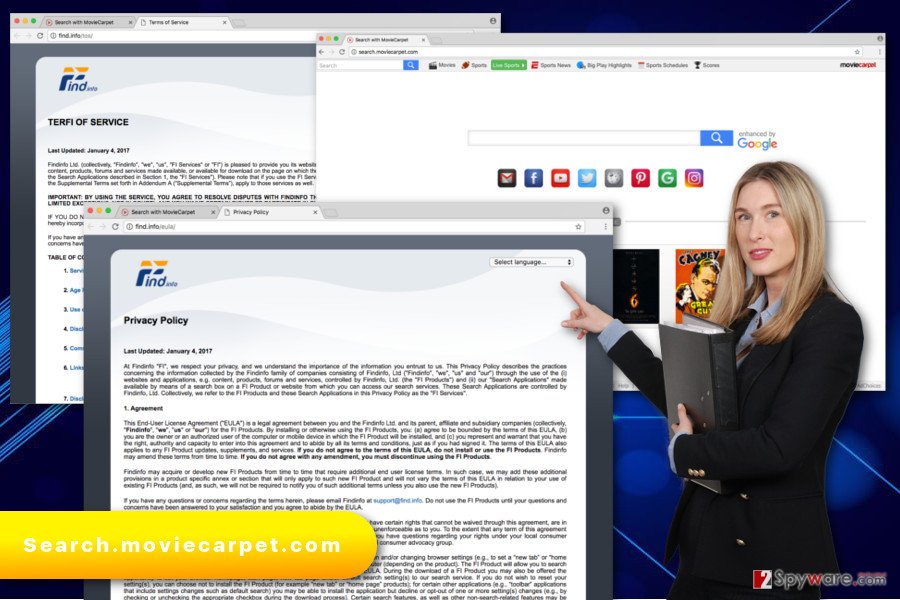
Task: Switch to Search with MovieCarpet tab in Terms window
Action: (87, 22)
